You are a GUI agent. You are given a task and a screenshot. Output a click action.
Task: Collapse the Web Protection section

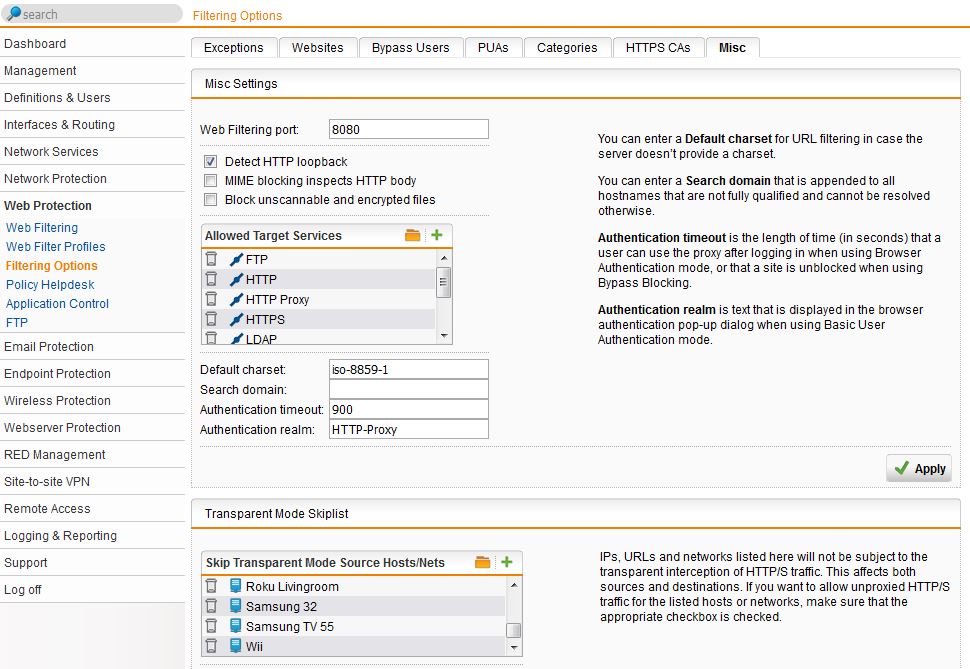92,205
